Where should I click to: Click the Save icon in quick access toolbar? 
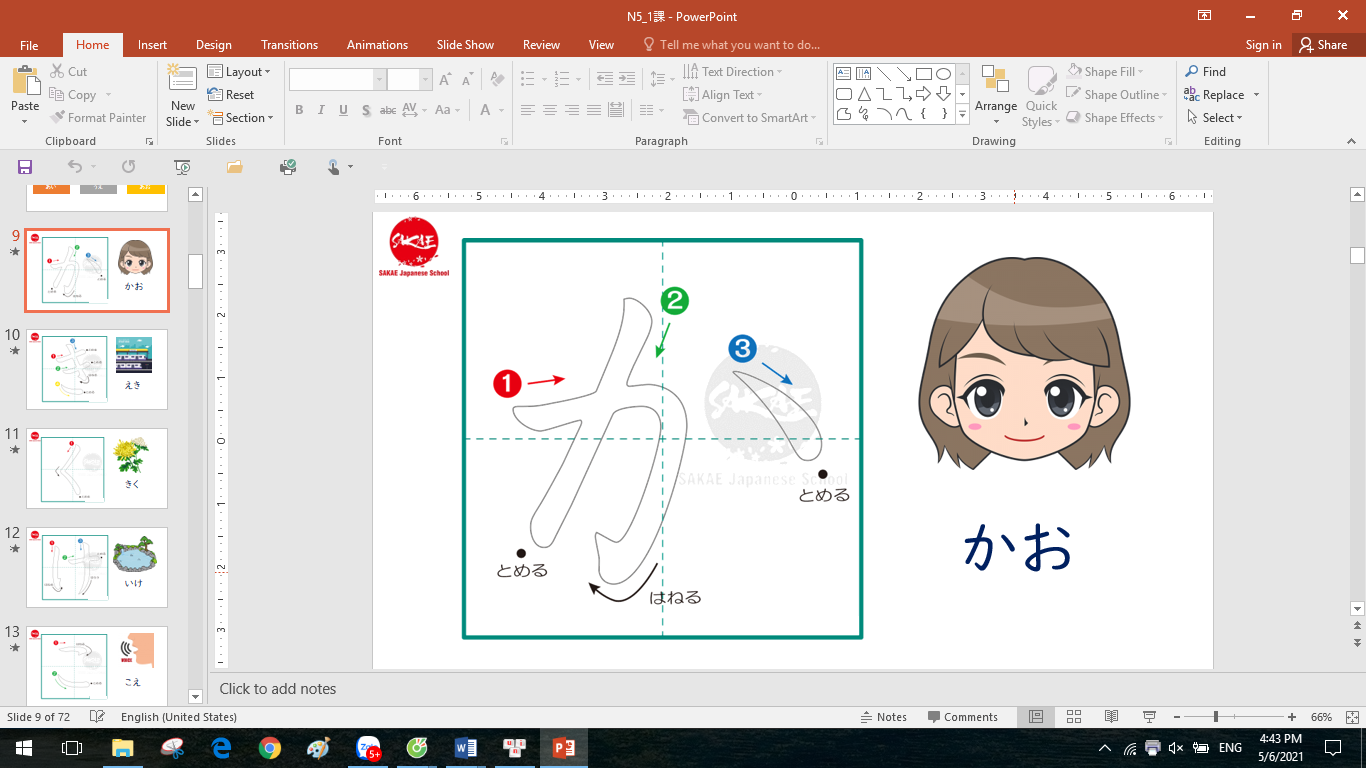25,167
